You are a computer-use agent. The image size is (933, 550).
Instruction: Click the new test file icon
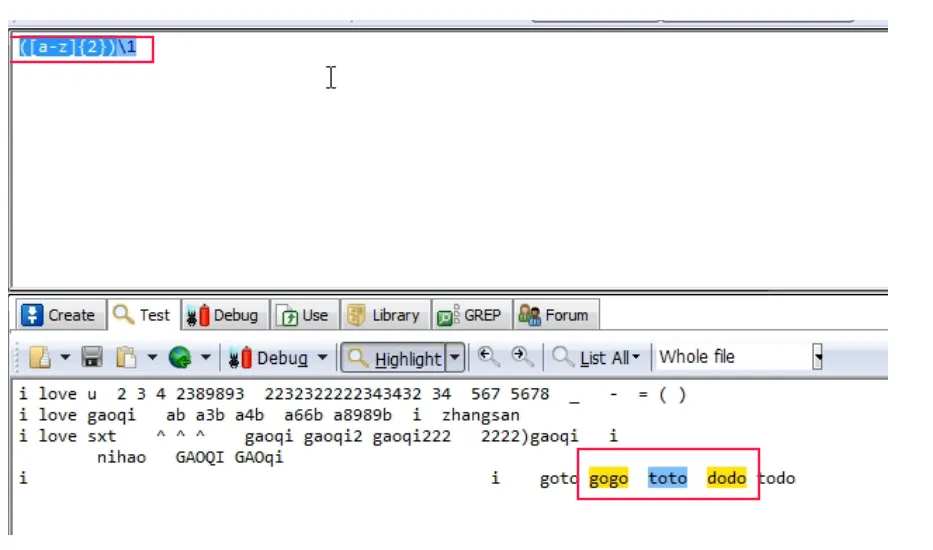pyautogui.click(x=40, y=358)
